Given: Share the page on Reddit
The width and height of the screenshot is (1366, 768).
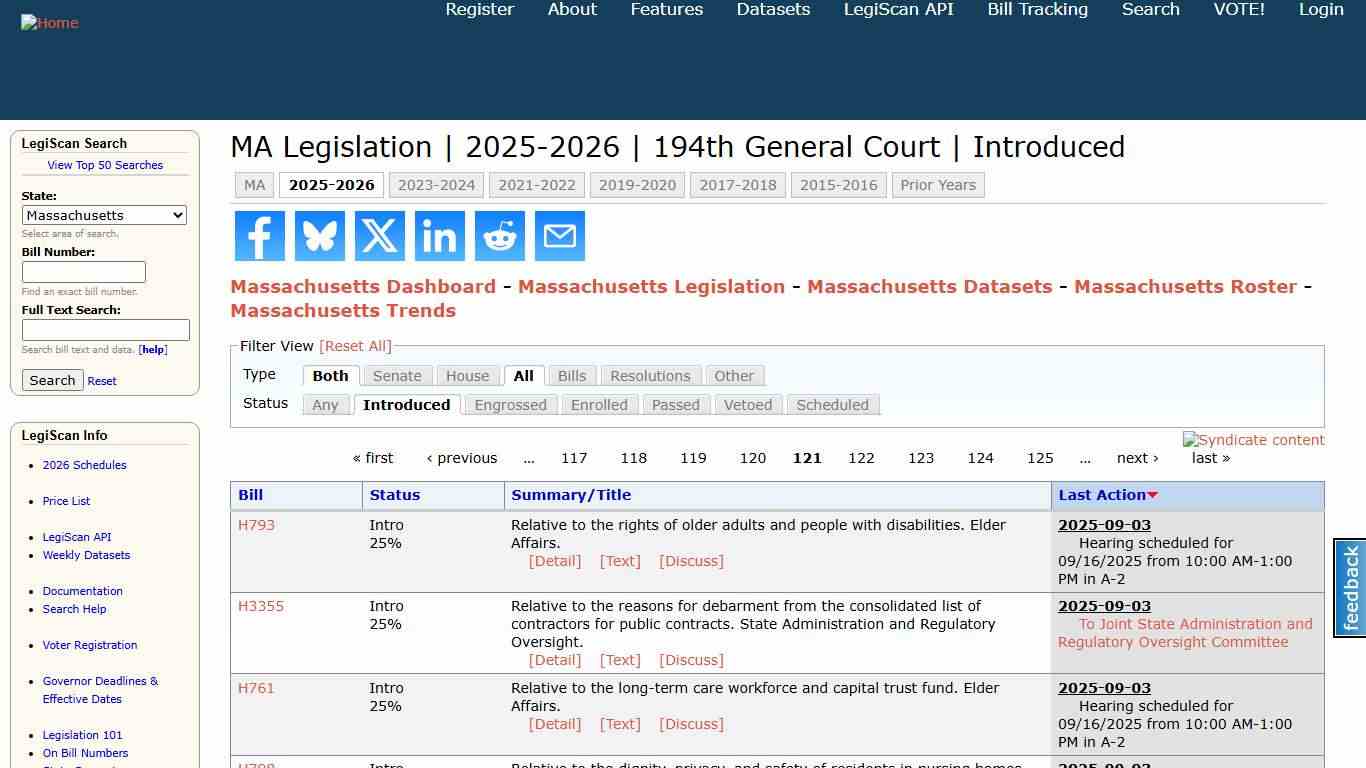Looking at the screenshot, I should (499, 236).
